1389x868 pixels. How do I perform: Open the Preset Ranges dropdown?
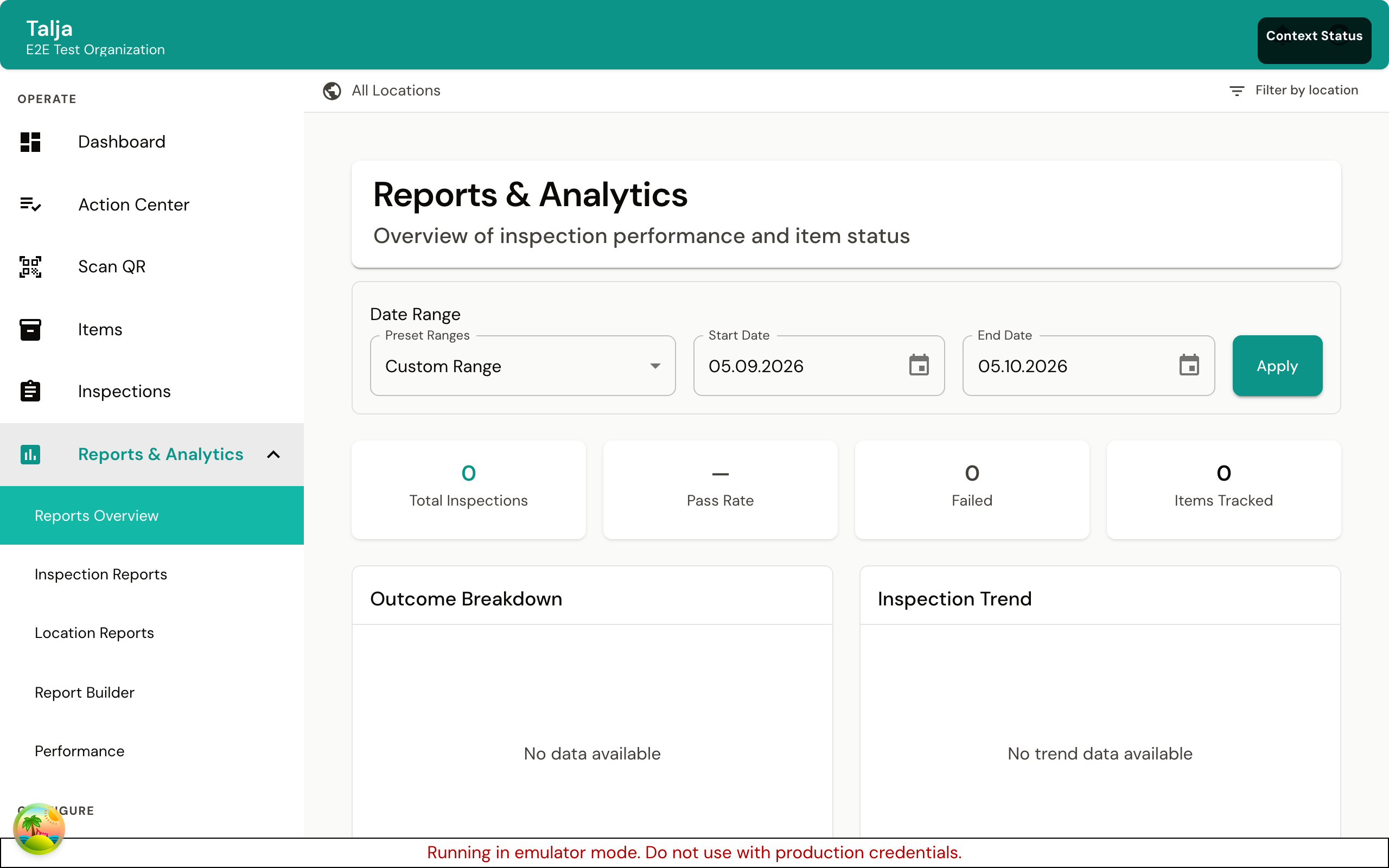click(523, 366)
